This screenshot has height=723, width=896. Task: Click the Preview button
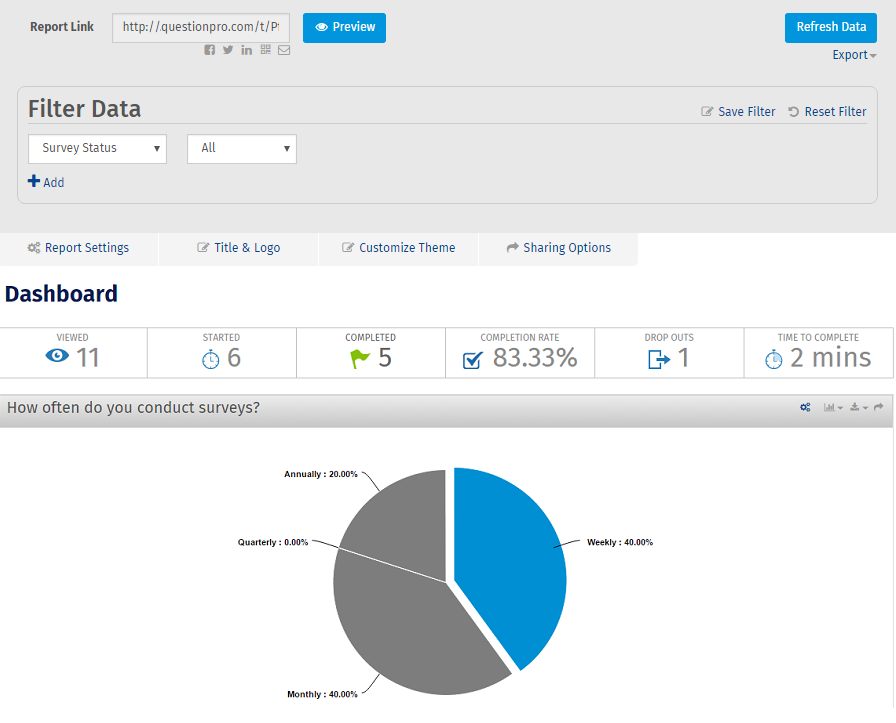pyautogui.click(x=344, y=28)
